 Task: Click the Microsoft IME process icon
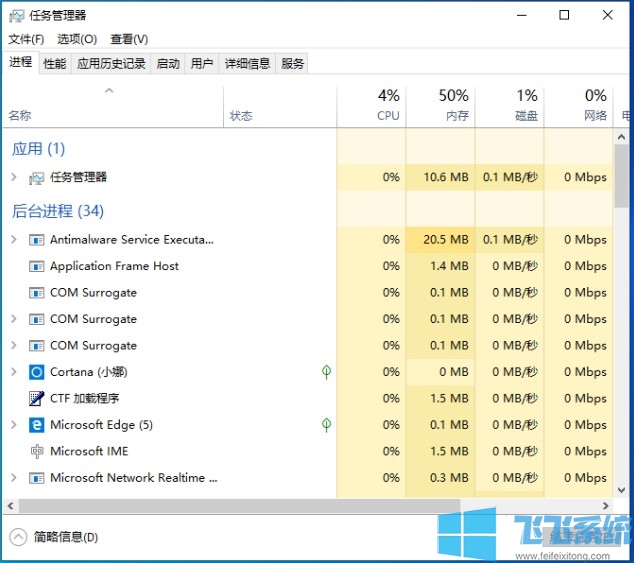[37, 451]
